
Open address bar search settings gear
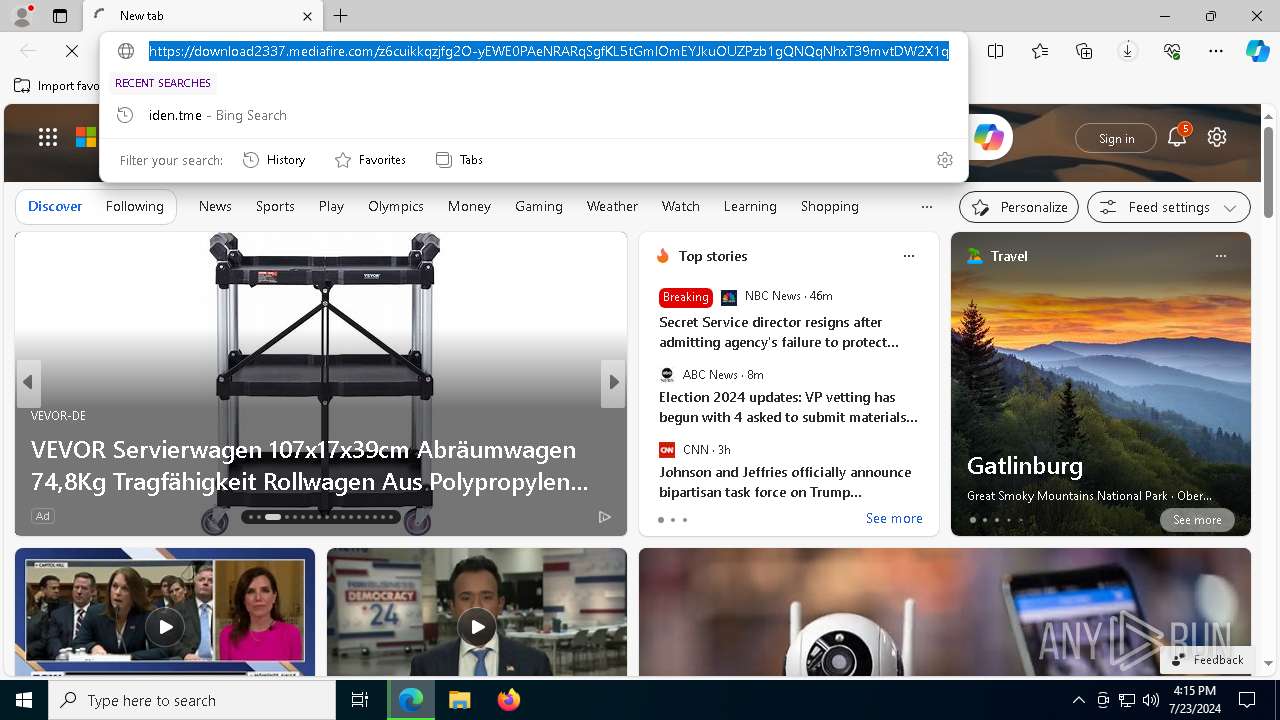click(945, 160)
